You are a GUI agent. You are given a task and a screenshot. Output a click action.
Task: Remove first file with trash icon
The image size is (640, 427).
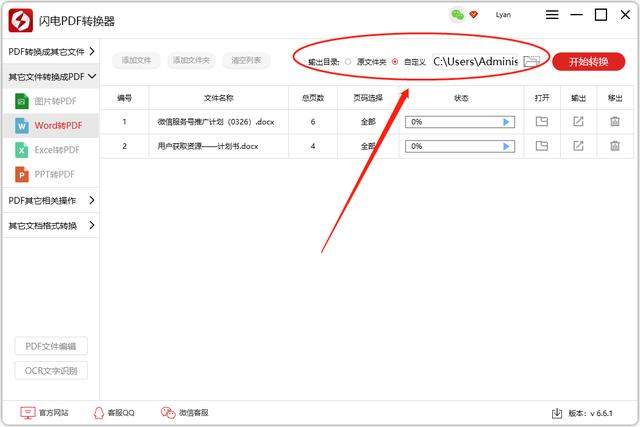[615, 121]
